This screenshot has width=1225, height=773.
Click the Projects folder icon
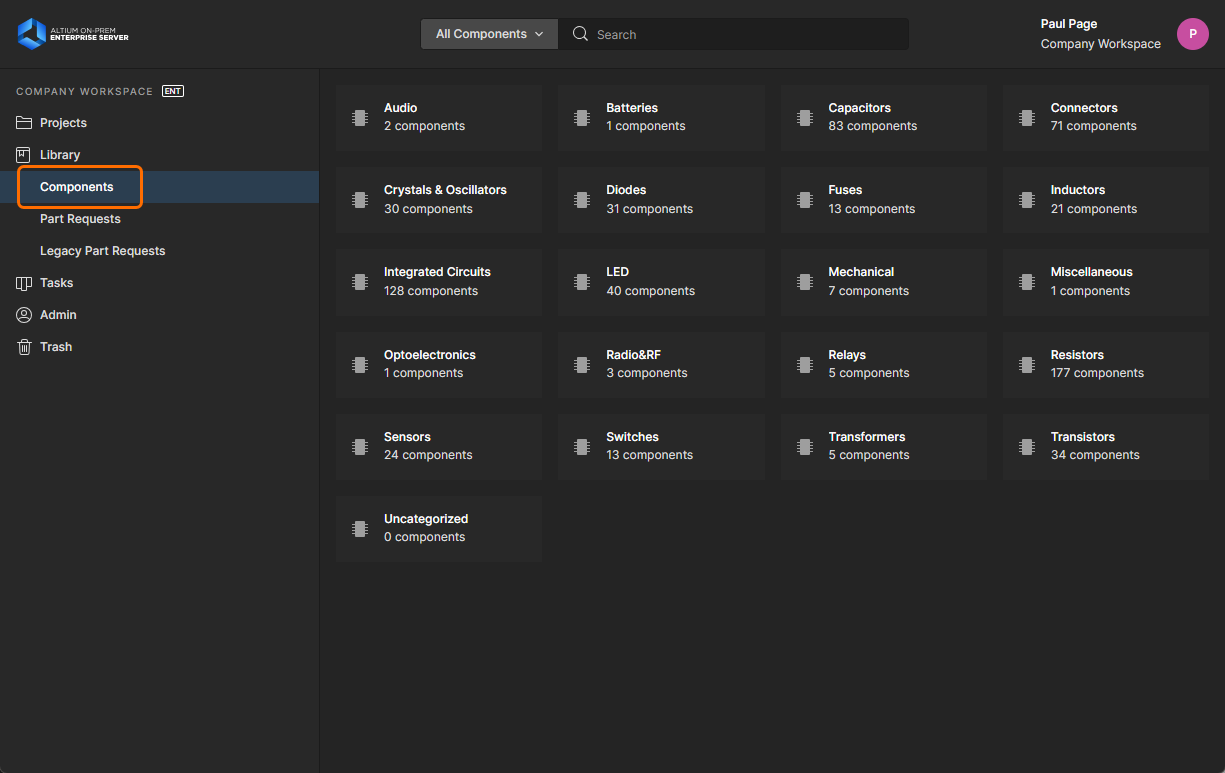(x=24, y=123)
